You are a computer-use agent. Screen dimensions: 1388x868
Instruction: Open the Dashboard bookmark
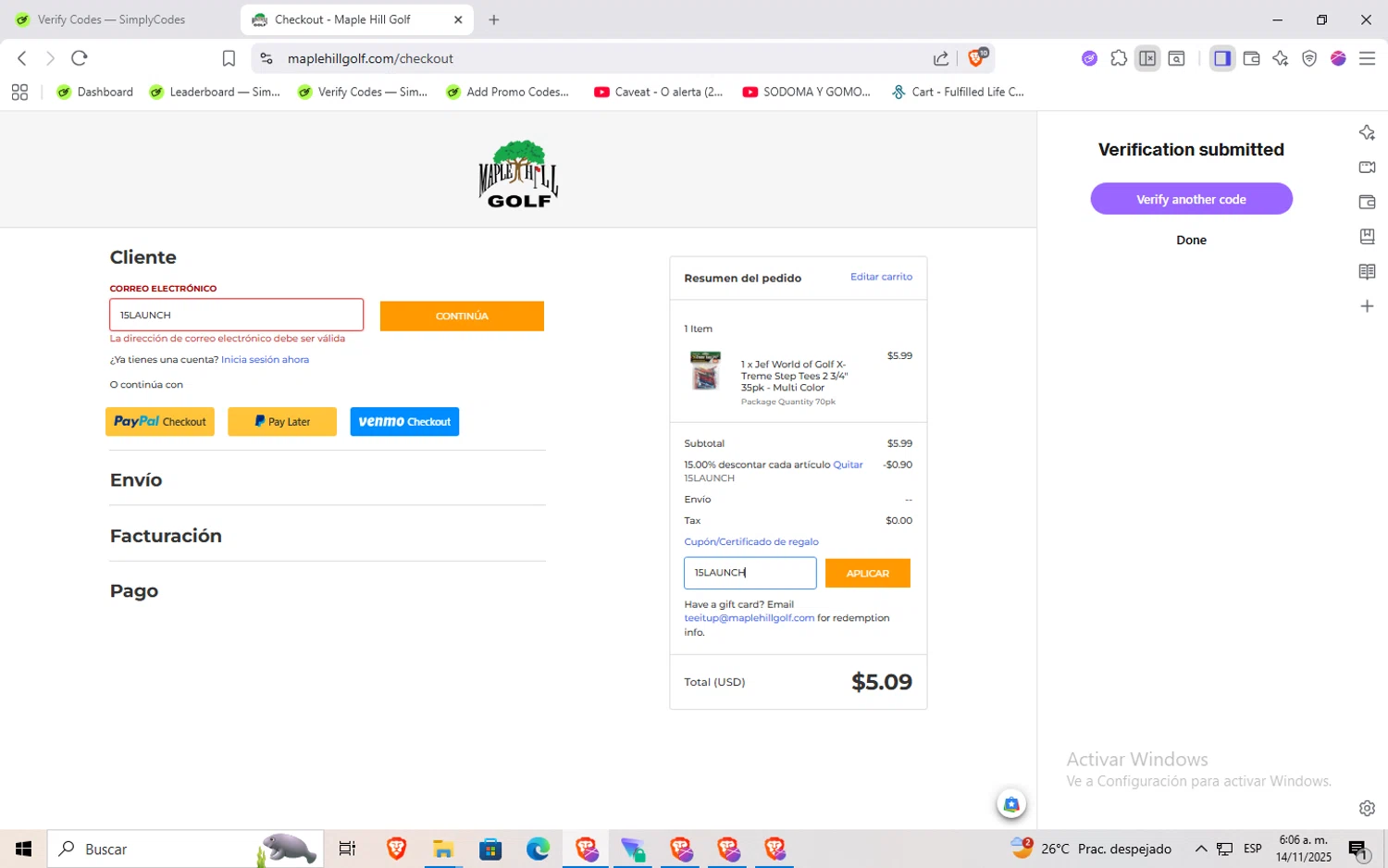[95, 92]
